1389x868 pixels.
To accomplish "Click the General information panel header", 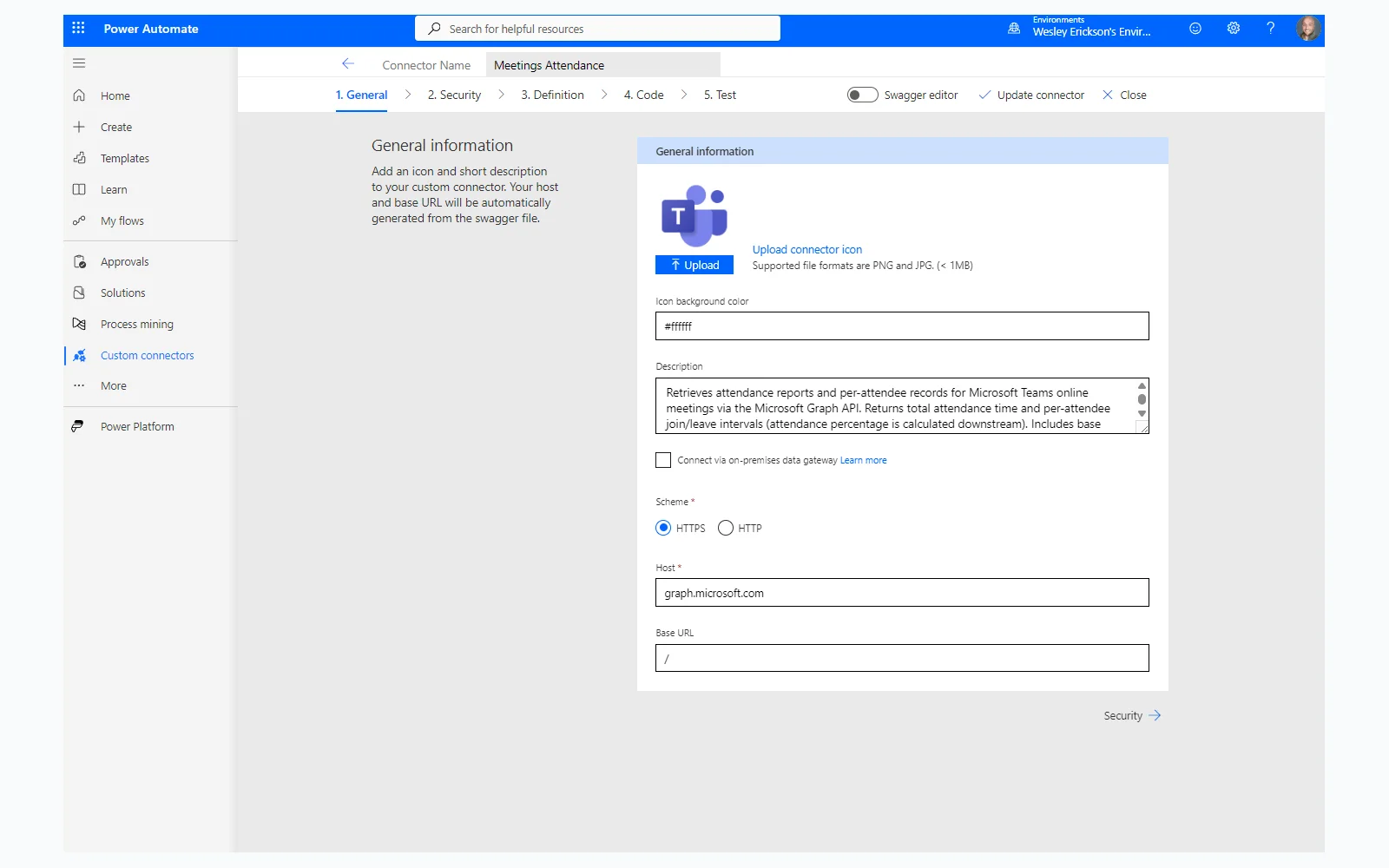I will 902,151.
